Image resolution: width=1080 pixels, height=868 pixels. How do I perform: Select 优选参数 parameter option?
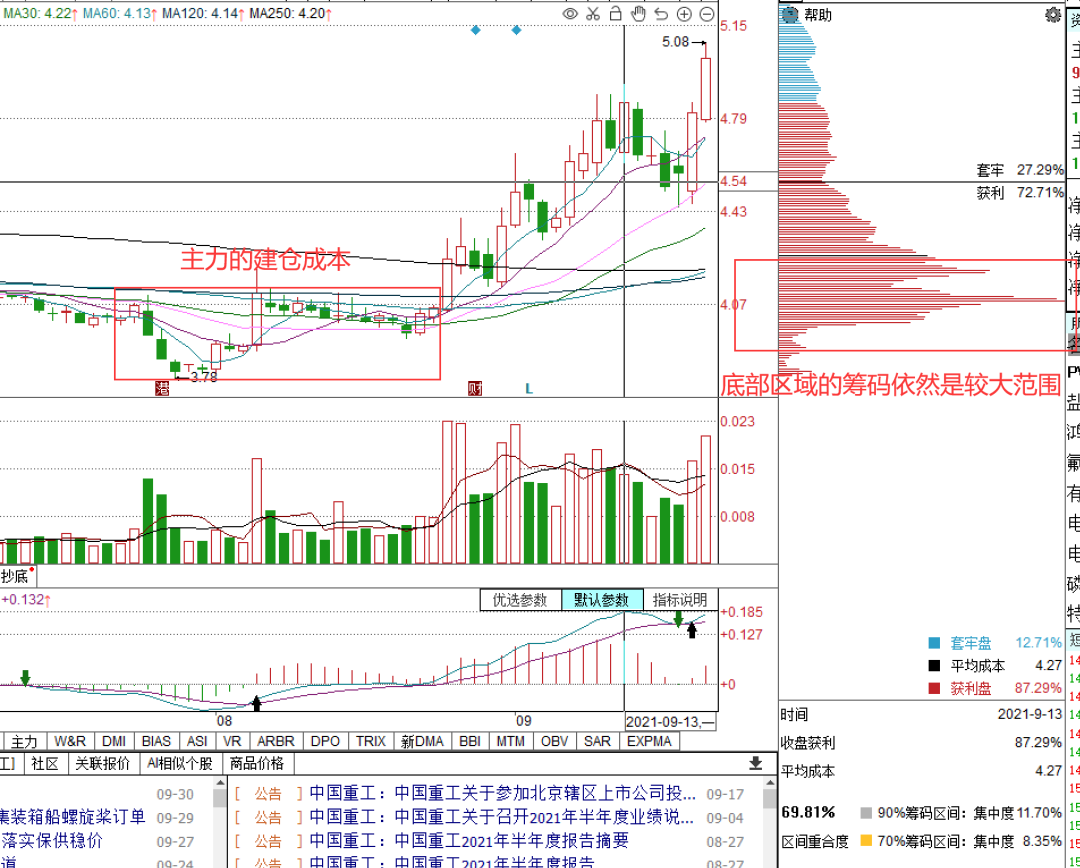pos(520,600)
